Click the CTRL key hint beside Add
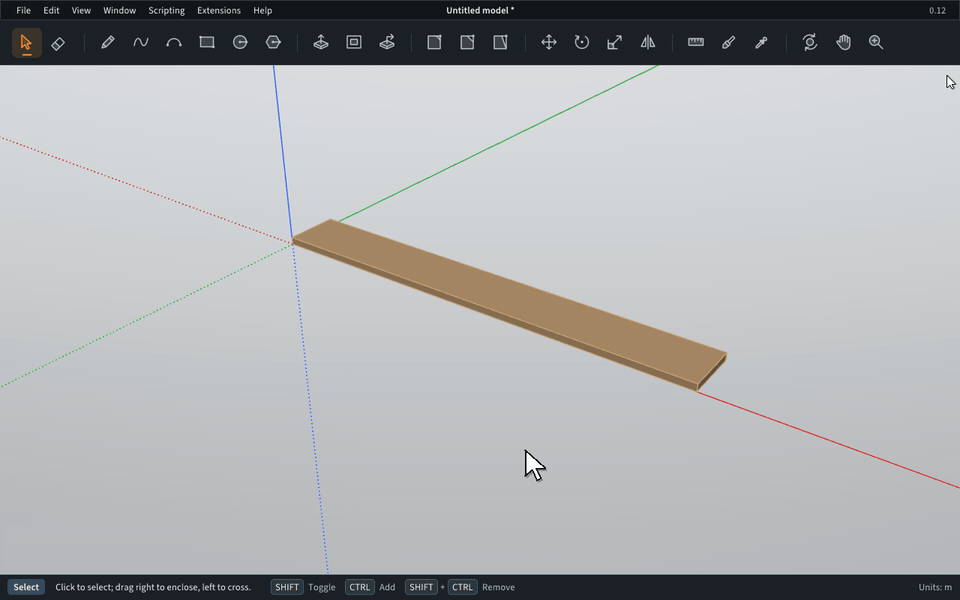Viewport: 960px width, 600px height. 359,587
